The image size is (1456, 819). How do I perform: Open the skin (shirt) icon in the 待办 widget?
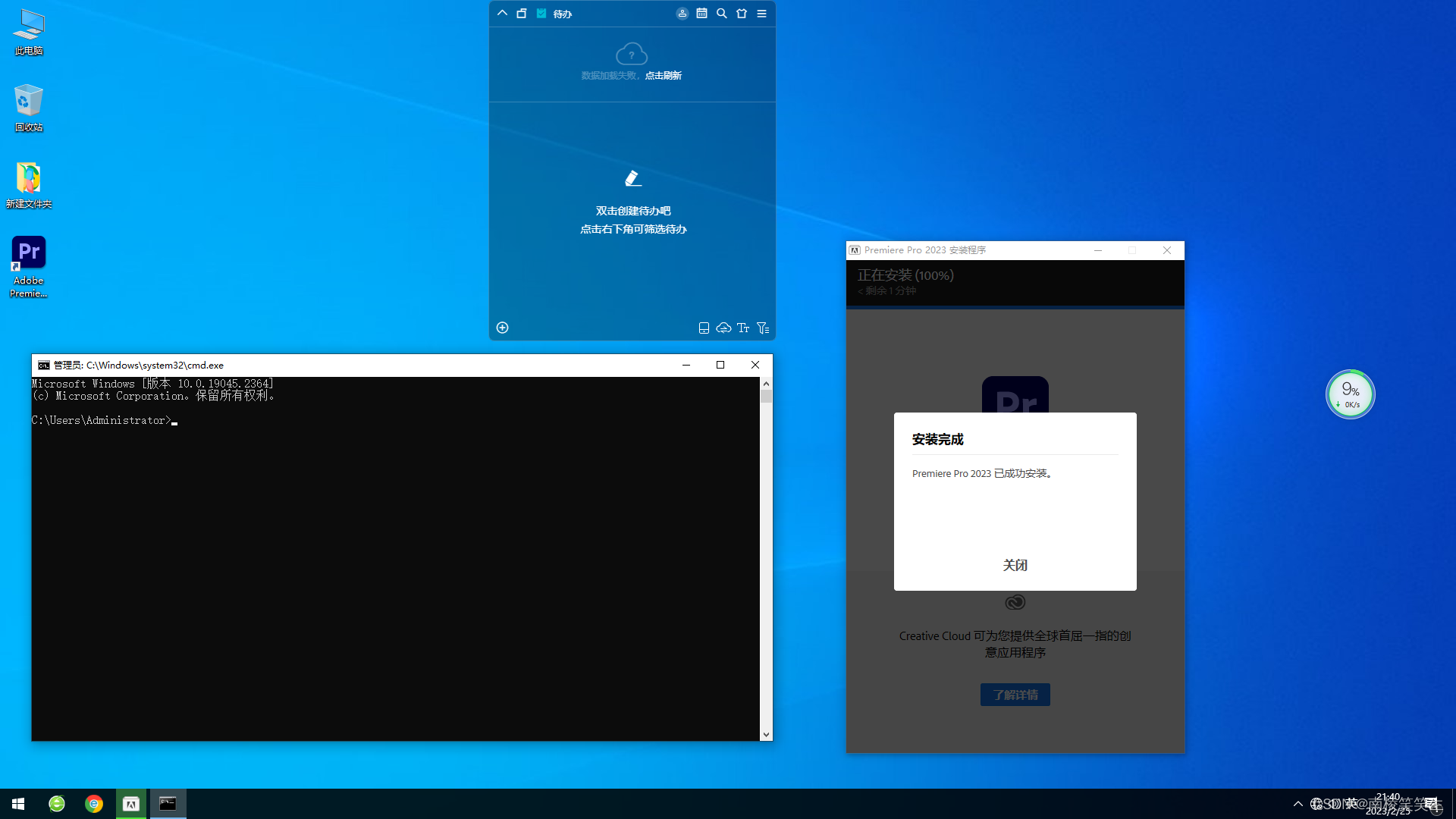tap(742, 14)
